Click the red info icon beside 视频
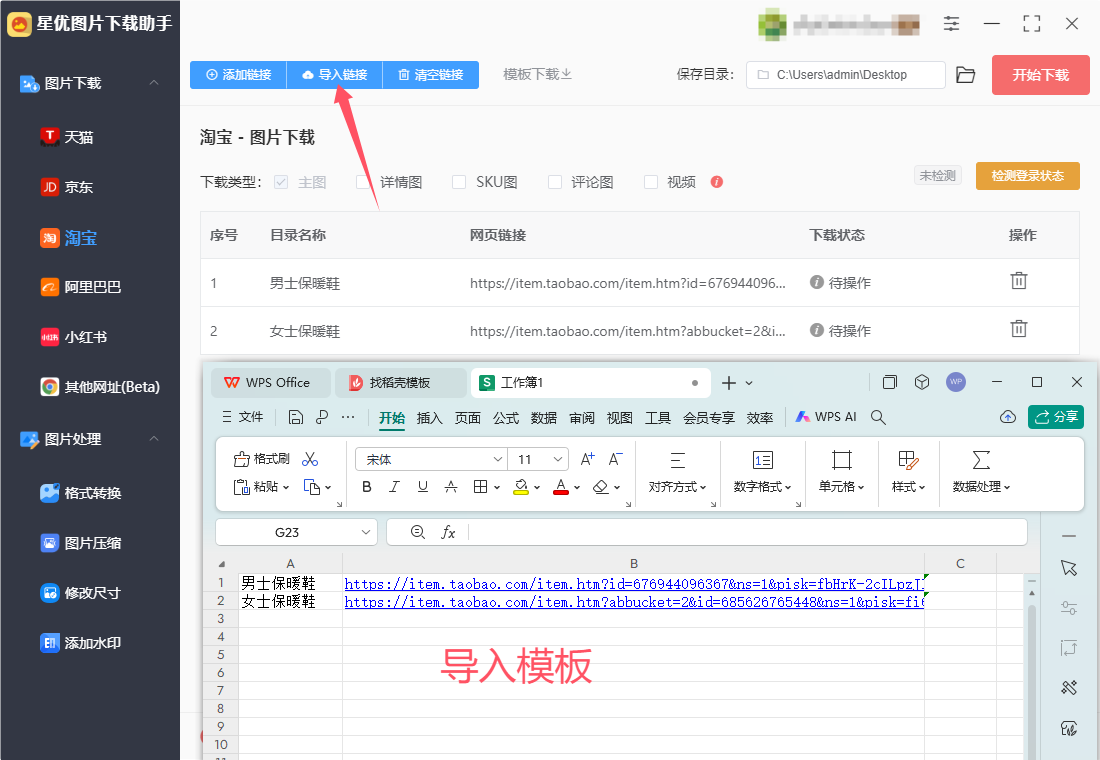 click(716, 182)
